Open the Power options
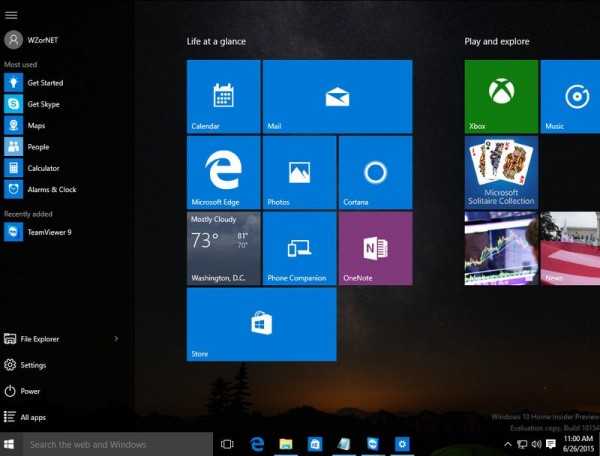The height and width of the screenshot is (456, 600). click(22, 391)
